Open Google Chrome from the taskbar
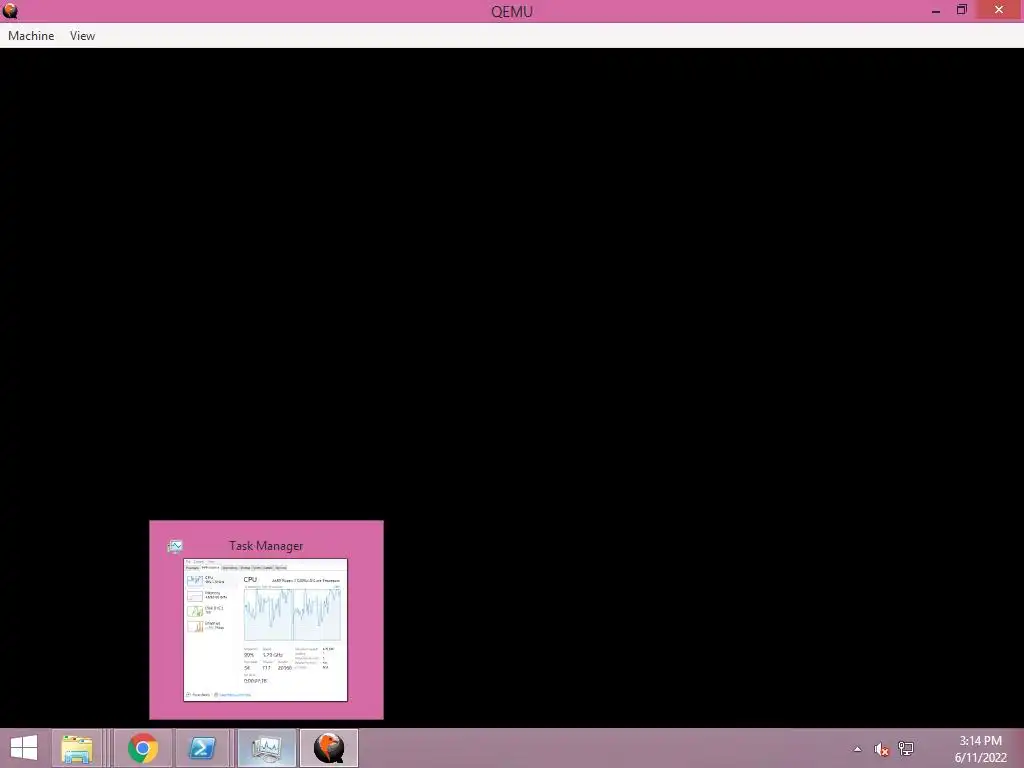Image resolution: width=1024 pixels, height=768 pixels. (143, 748)
